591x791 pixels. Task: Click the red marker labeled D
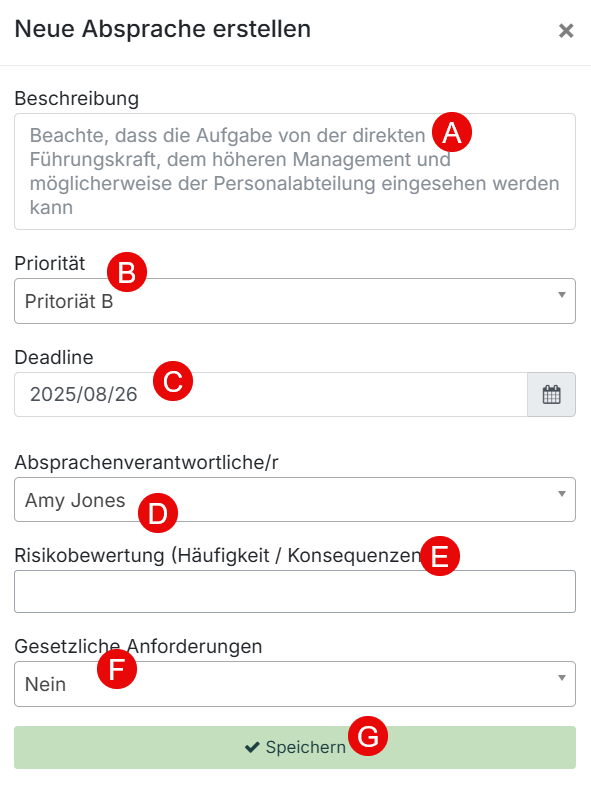point(158,513)
